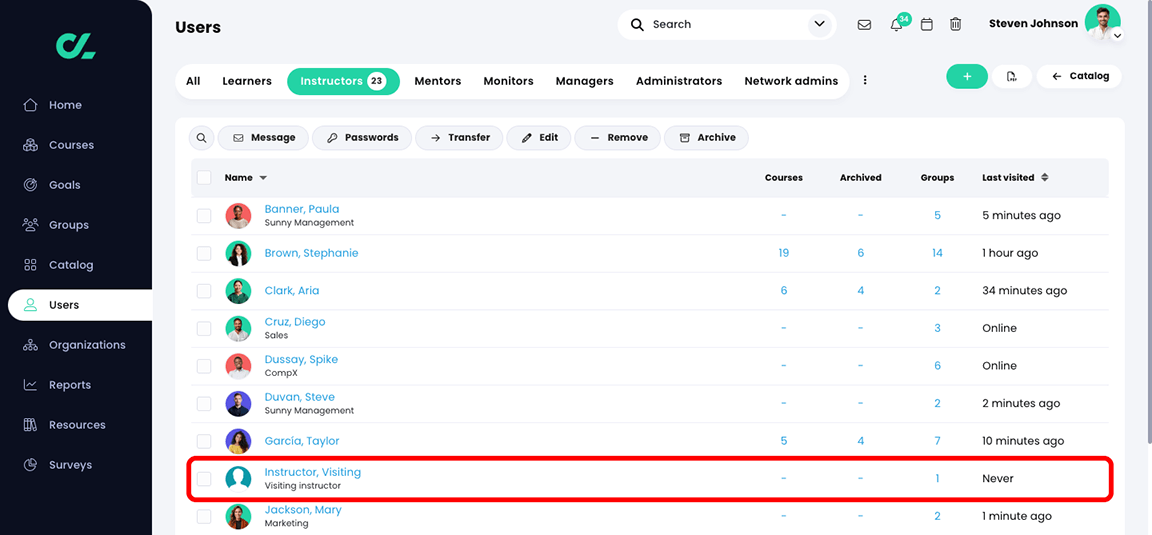
Task: Click Diego Cruz's avatar
Action: (x=238, y=328)
